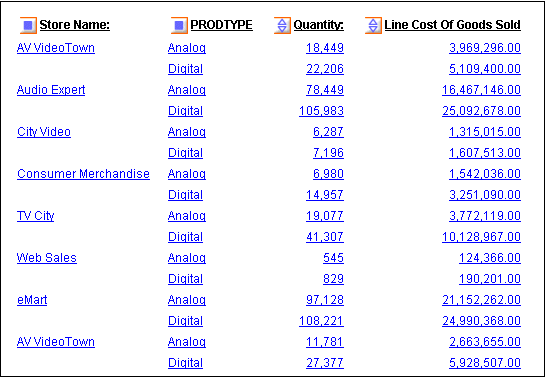Image resolution: width=545 pixels, height=377 pixels.
Task: Open the Web Sales store link
Action: pyautogui.click(x=47, y=258)
